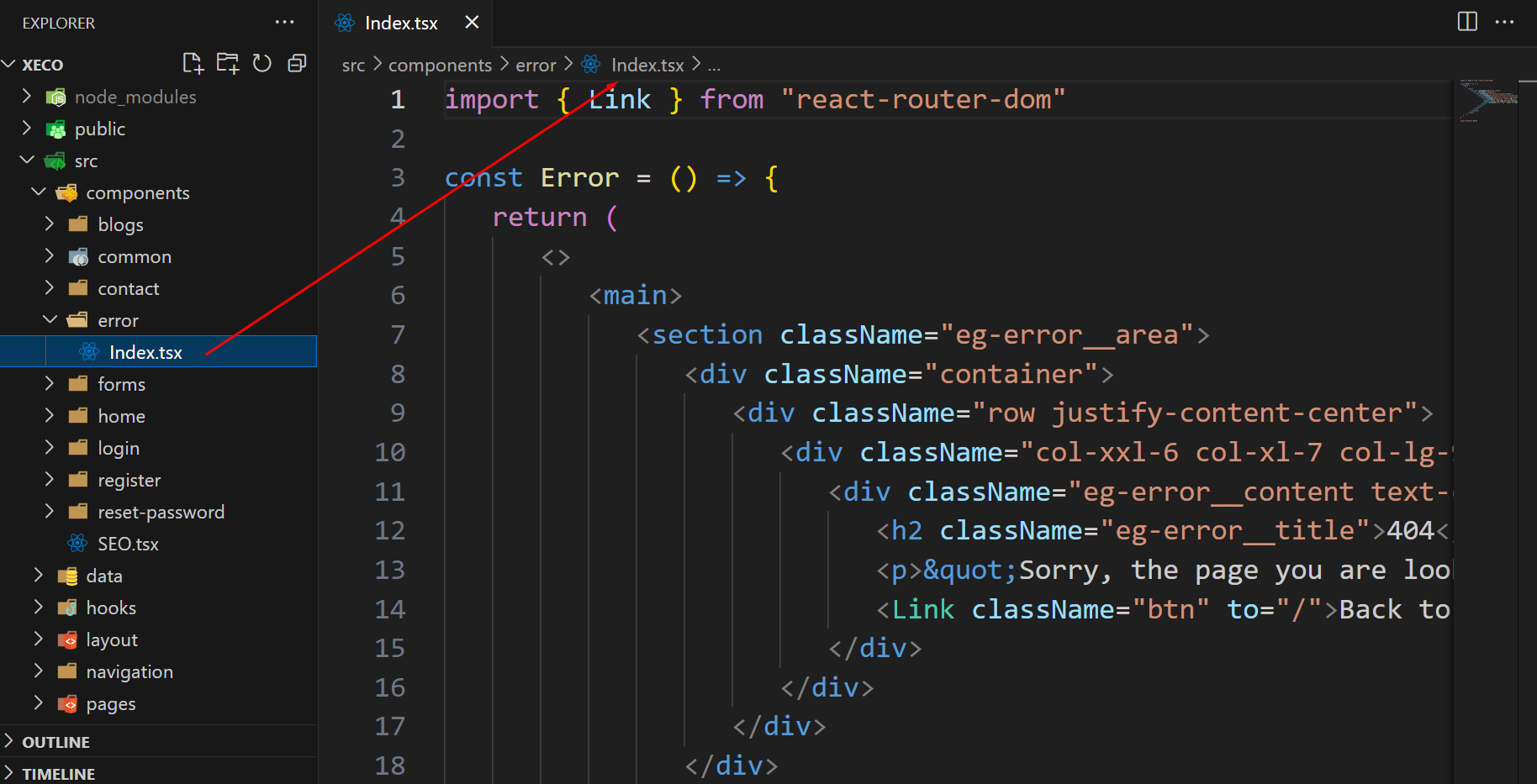This screenshot has width=1537, height=784.
Task: Click the React icon for SEO.tsx
Action: [77, 544]
